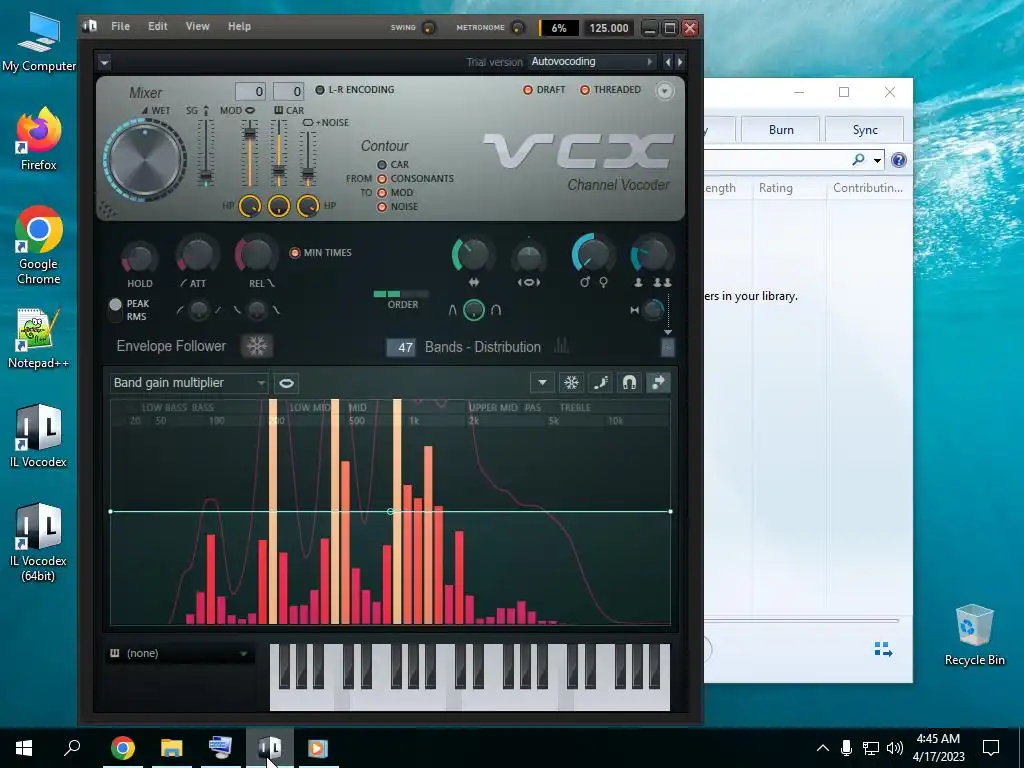Screen dimensions: 1024x768
Task: Click the 125.000 tempo display
Action: pyautogui.click(x=609, y=28)
